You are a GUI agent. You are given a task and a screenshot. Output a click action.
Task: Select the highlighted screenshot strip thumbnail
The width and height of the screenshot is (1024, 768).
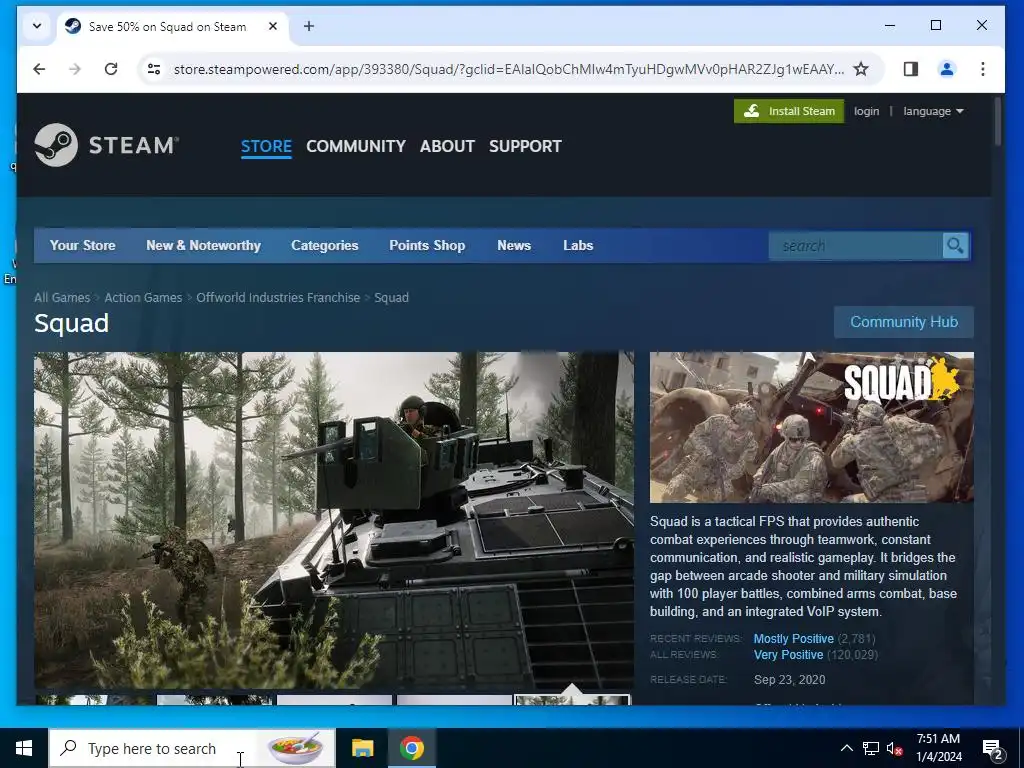tap(572, 700)
